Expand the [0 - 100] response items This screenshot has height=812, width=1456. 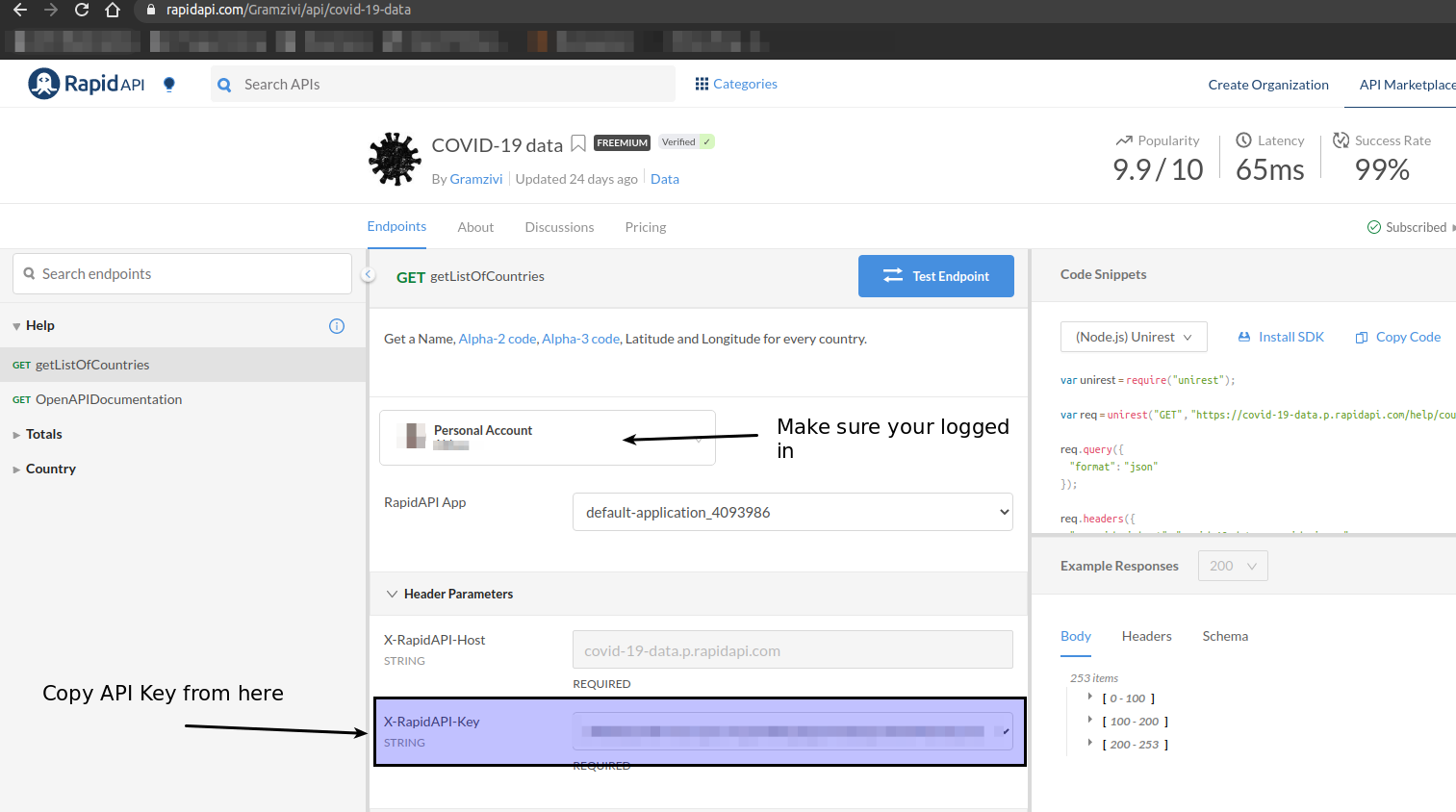(1090, 697)
